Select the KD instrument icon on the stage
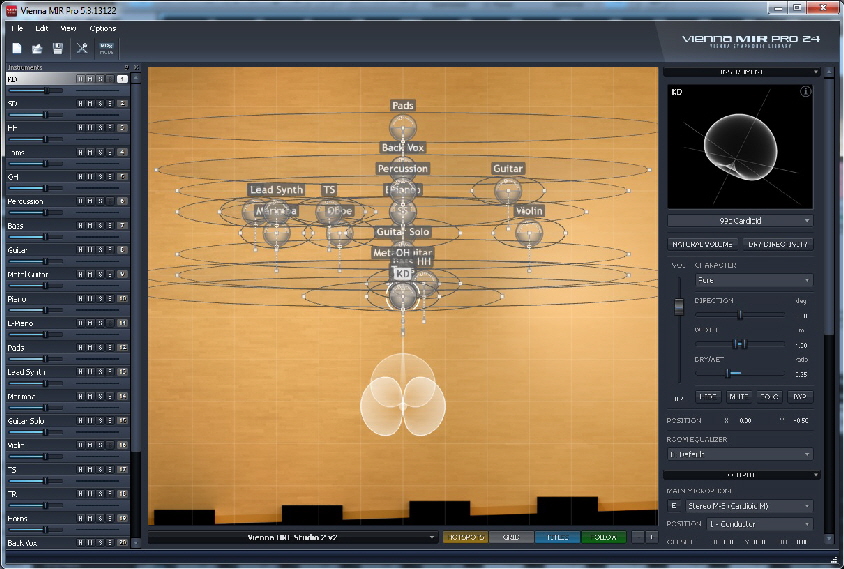844x569 pixels. 403,295
